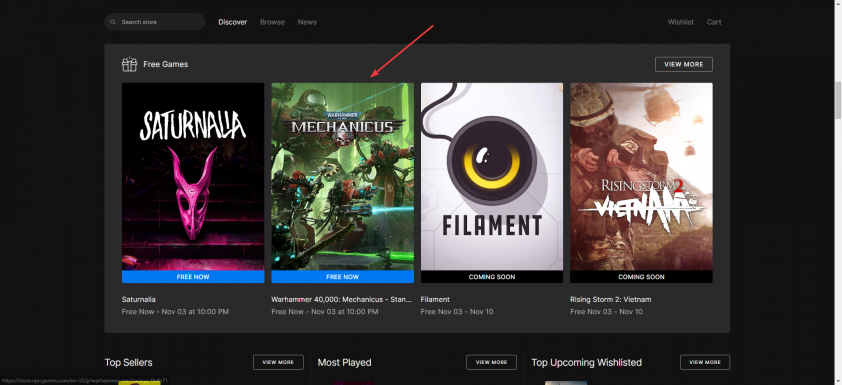Click View More in Free Games
This screenshot has width=842, height=385.
[684, 64]
